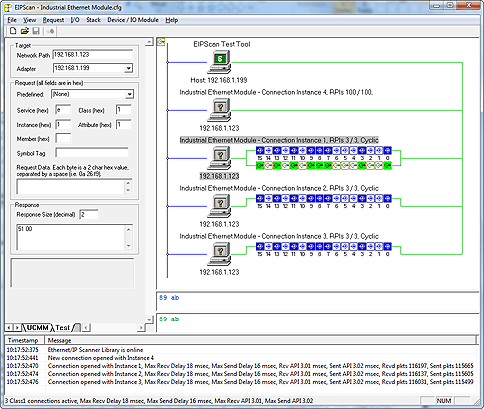Click input bit 4 of Connection Instance 3
Screen dimensions: 484x409
coord(353,246)
